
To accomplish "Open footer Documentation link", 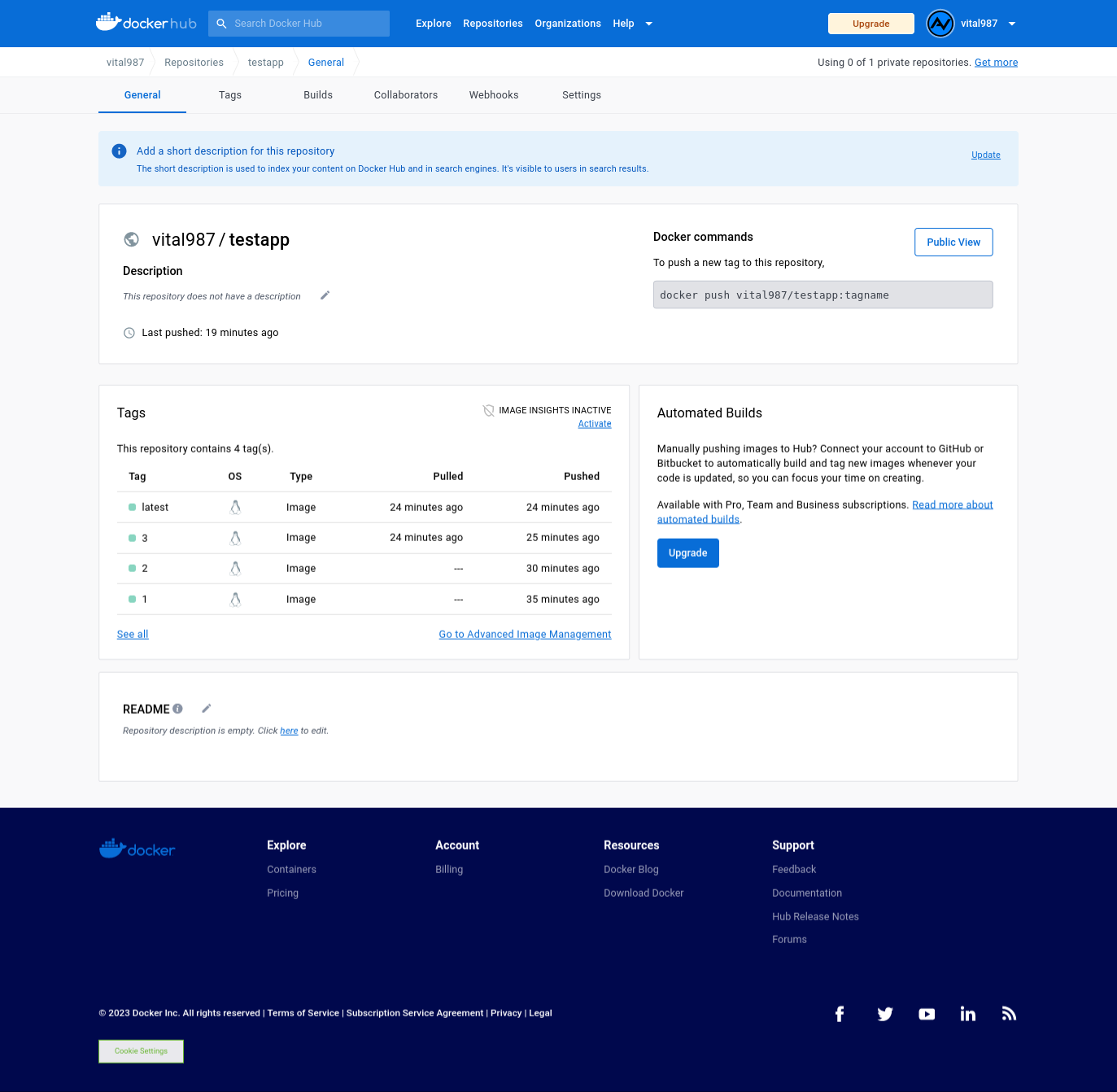I will 807,893.
